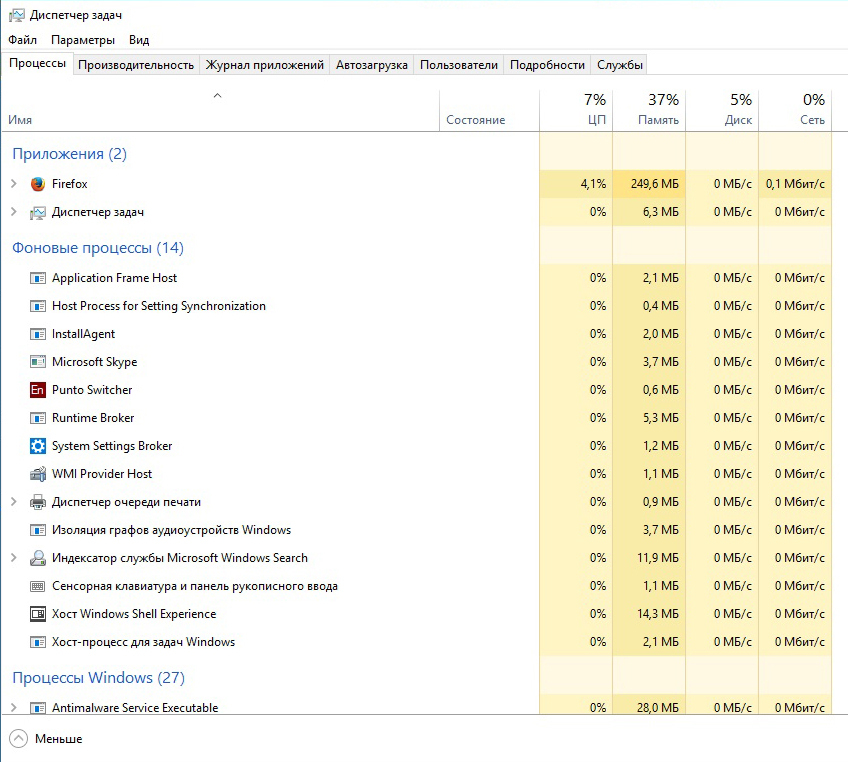Open the Файл menu
Image resolution: width=848 pixels, height=762 pixels.
tap(22, 40)
